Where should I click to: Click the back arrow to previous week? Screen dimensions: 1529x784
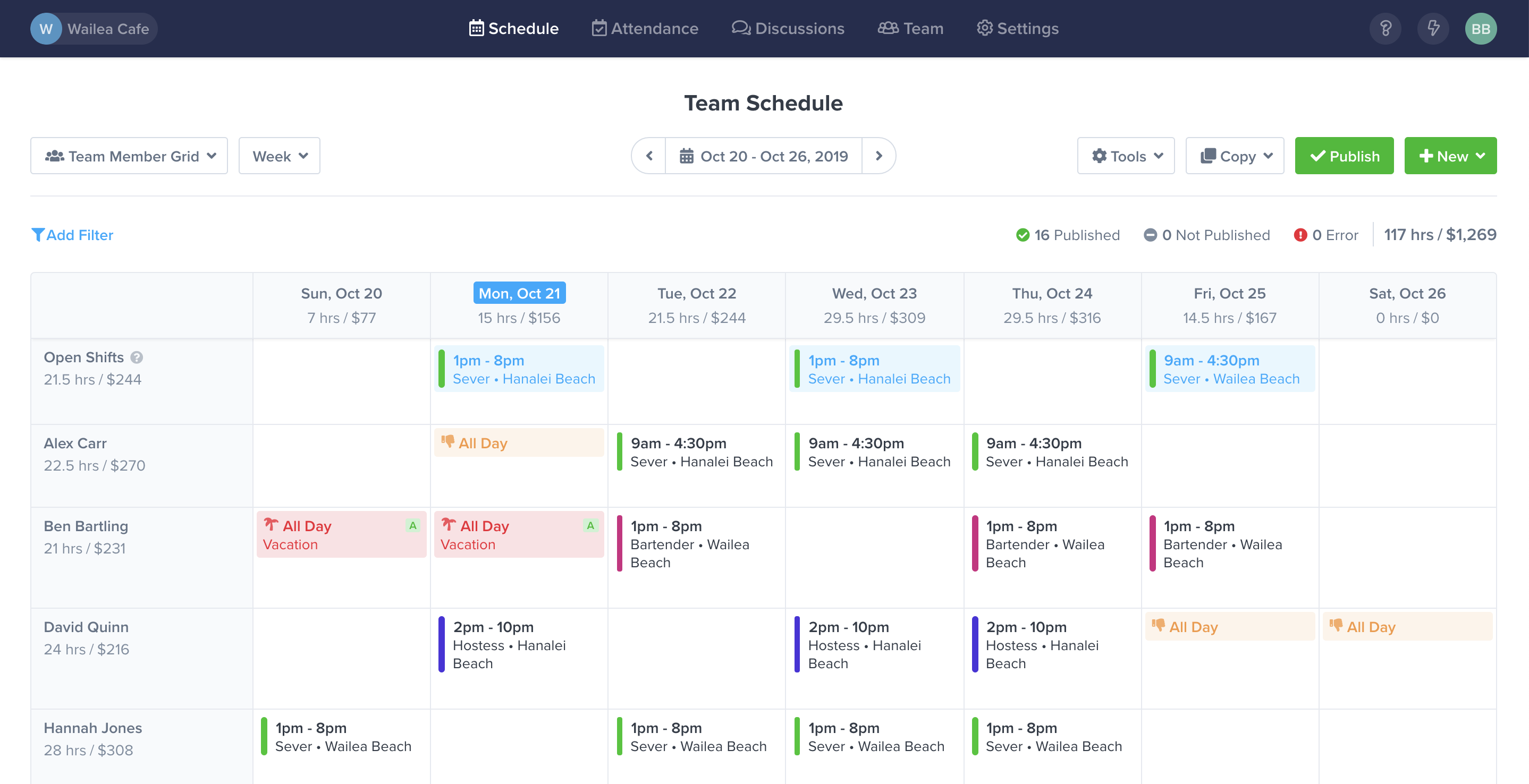click(648, 156)
